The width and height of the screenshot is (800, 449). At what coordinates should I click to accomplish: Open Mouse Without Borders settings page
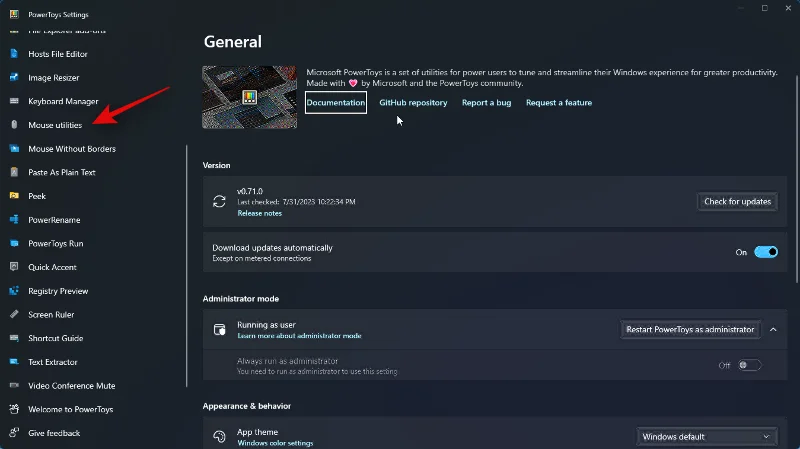(x=72, y=149)
